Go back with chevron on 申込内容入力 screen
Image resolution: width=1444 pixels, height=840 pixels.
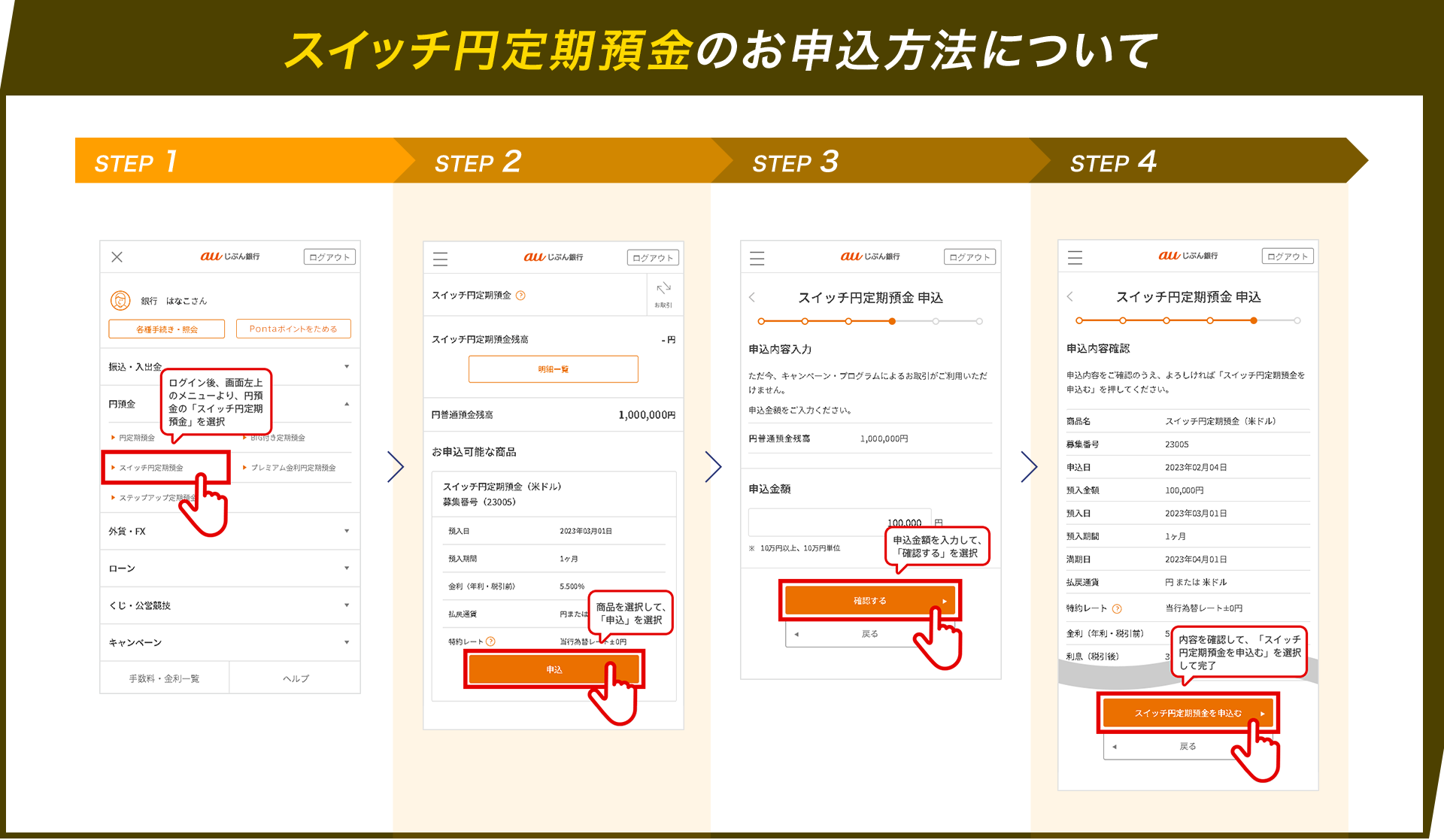(x=752, y=297)
